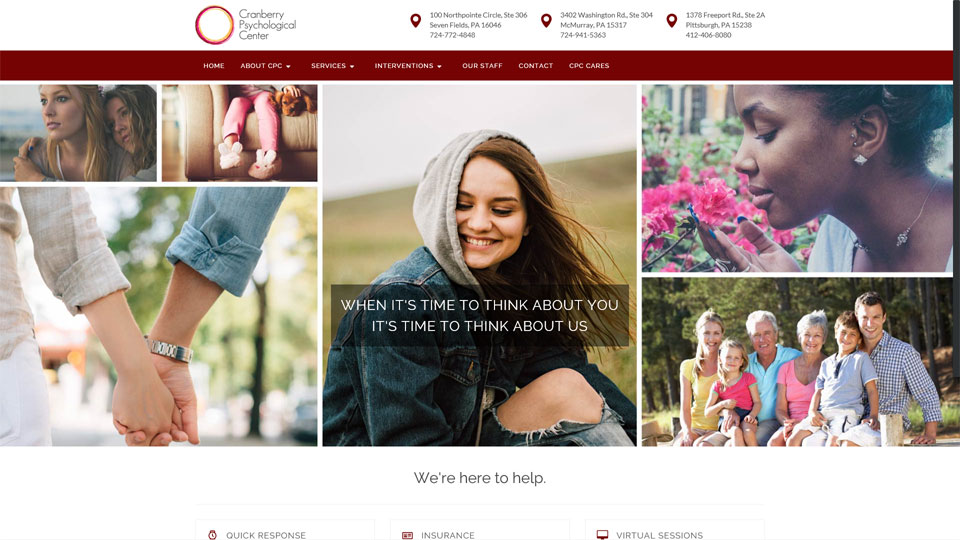This screenshot has width=960, height=540.
Task: Open the CPC Cares page
Action: pyautogui.click(x=589, y=66)
